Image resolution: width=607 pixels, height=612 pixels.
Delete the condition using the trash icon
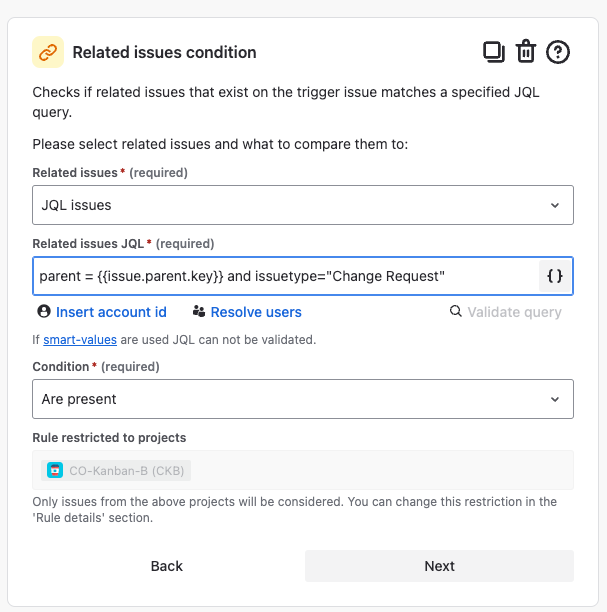tap(526, 52)
